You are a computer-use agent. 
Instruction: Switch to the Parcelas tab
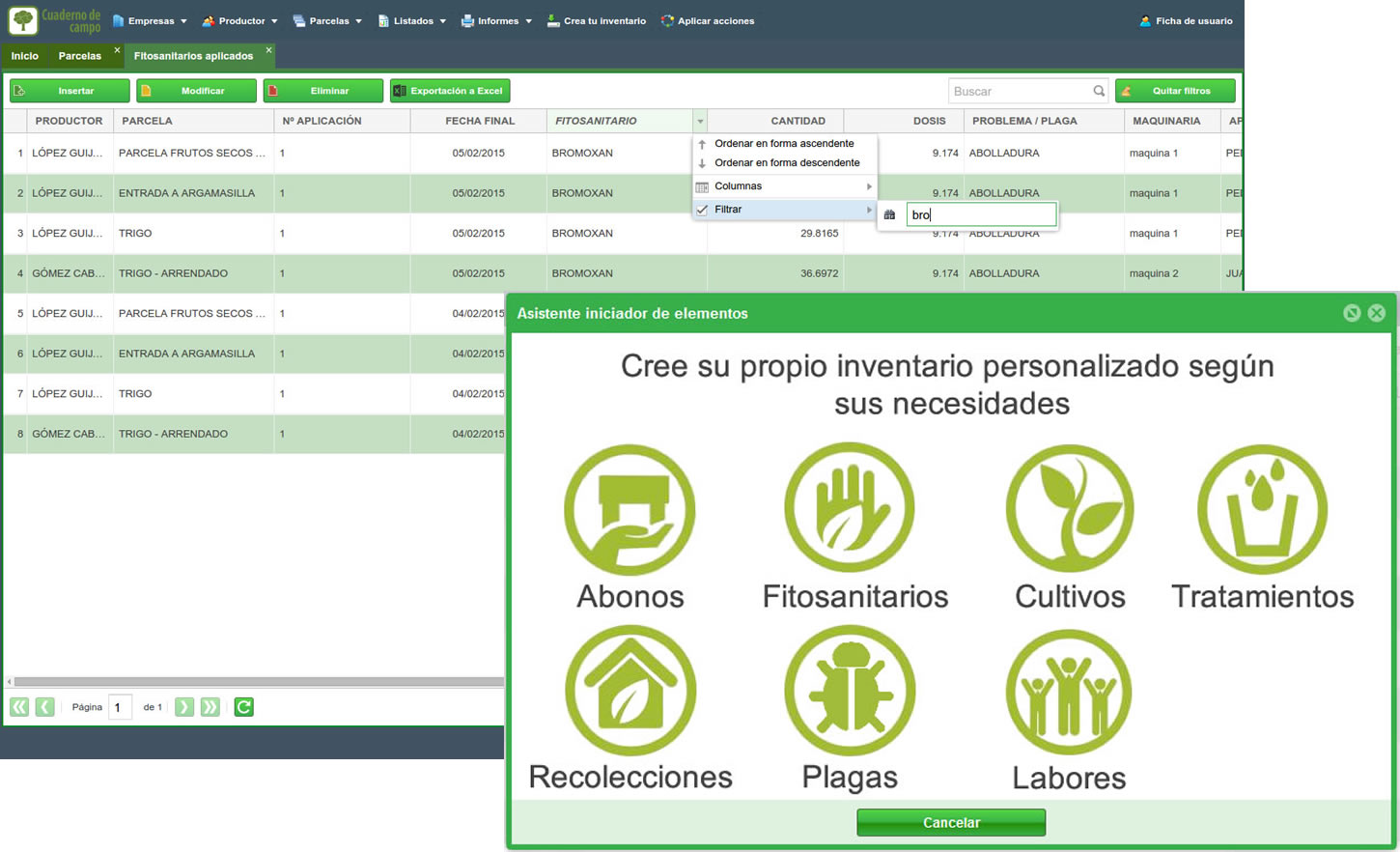tap(80, 56)
